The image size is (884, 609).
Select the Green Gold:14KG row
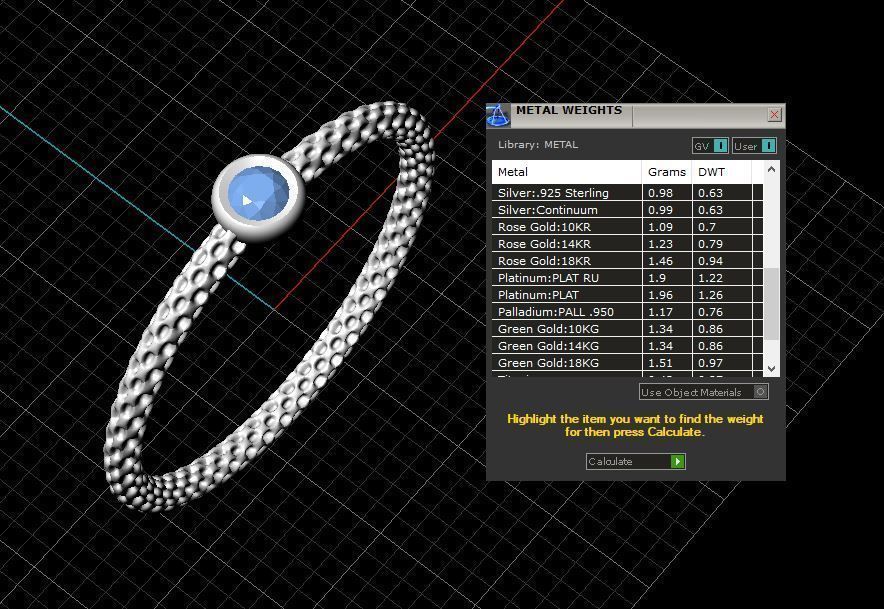tap(627, 346)
